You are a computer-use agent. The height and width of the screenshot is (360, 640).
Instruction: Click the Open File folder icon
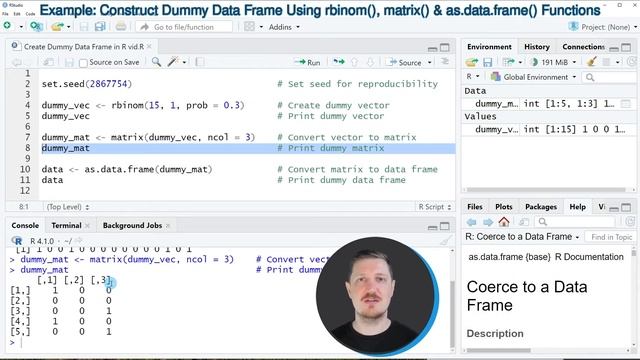tap(57, 27)
